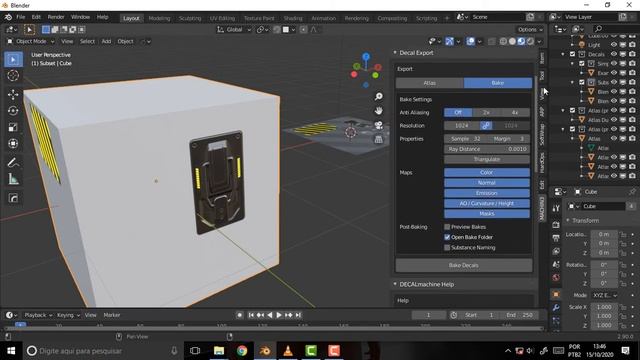Click the viewport zoom magnifier icon

click(379, 96)
